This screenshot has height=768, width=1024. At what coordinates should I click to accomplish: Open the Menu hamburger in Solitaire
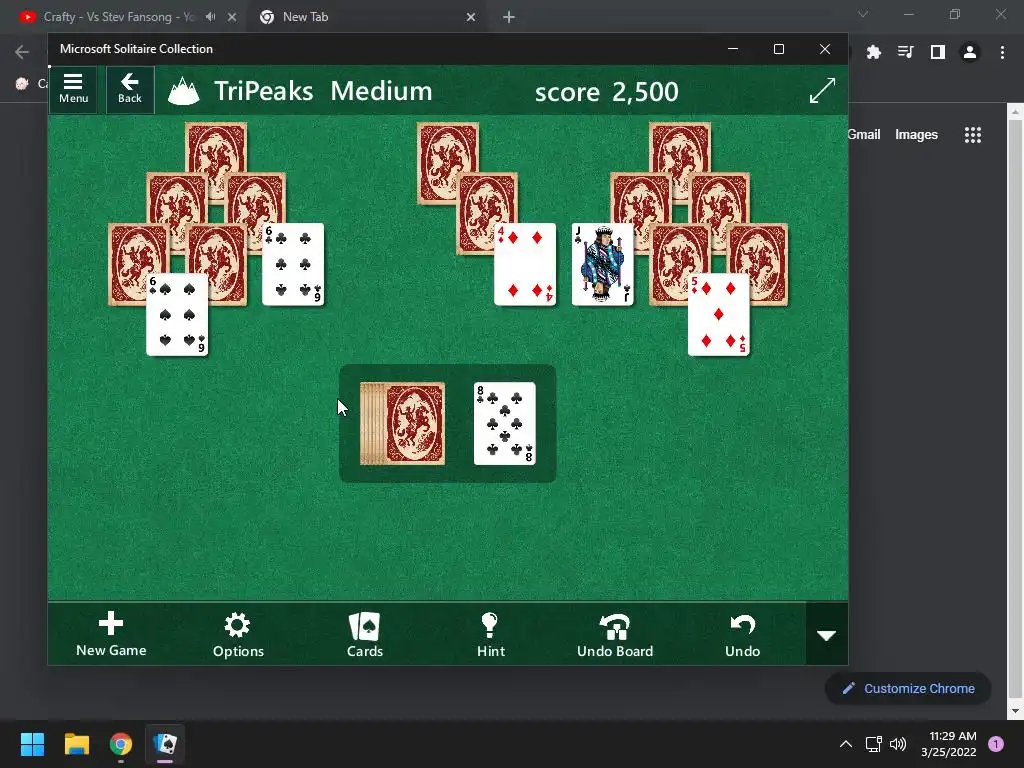(73, 89)
